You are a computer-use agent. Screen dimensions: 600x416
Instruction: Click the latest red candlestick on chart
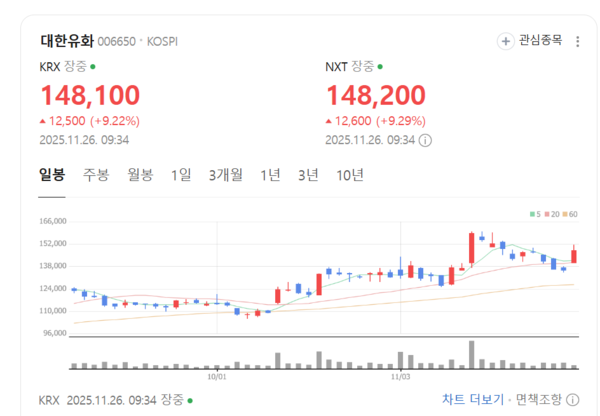[574, 256]
